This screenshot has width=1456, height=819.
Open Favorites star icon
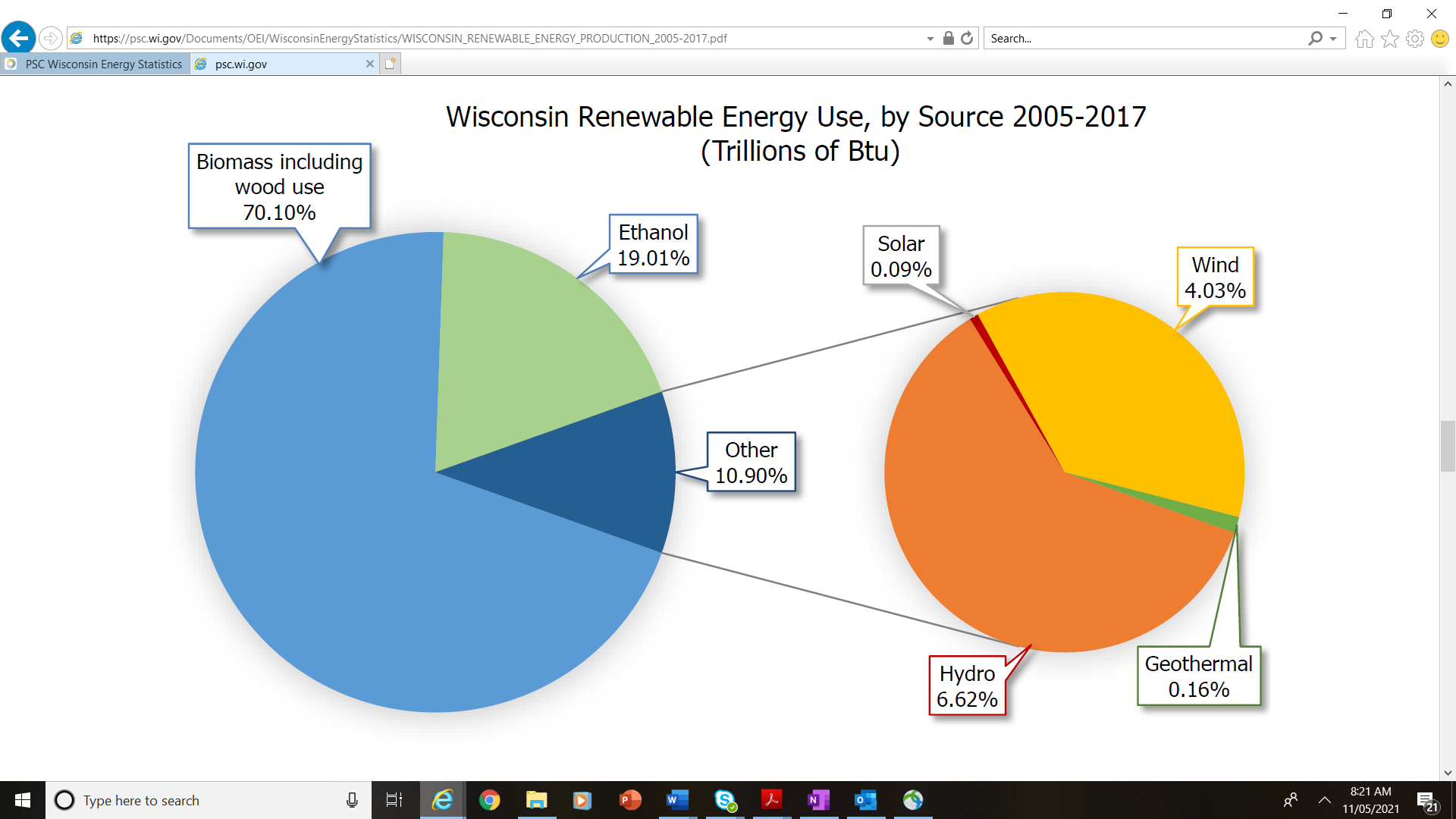[x=1389, y=39]
